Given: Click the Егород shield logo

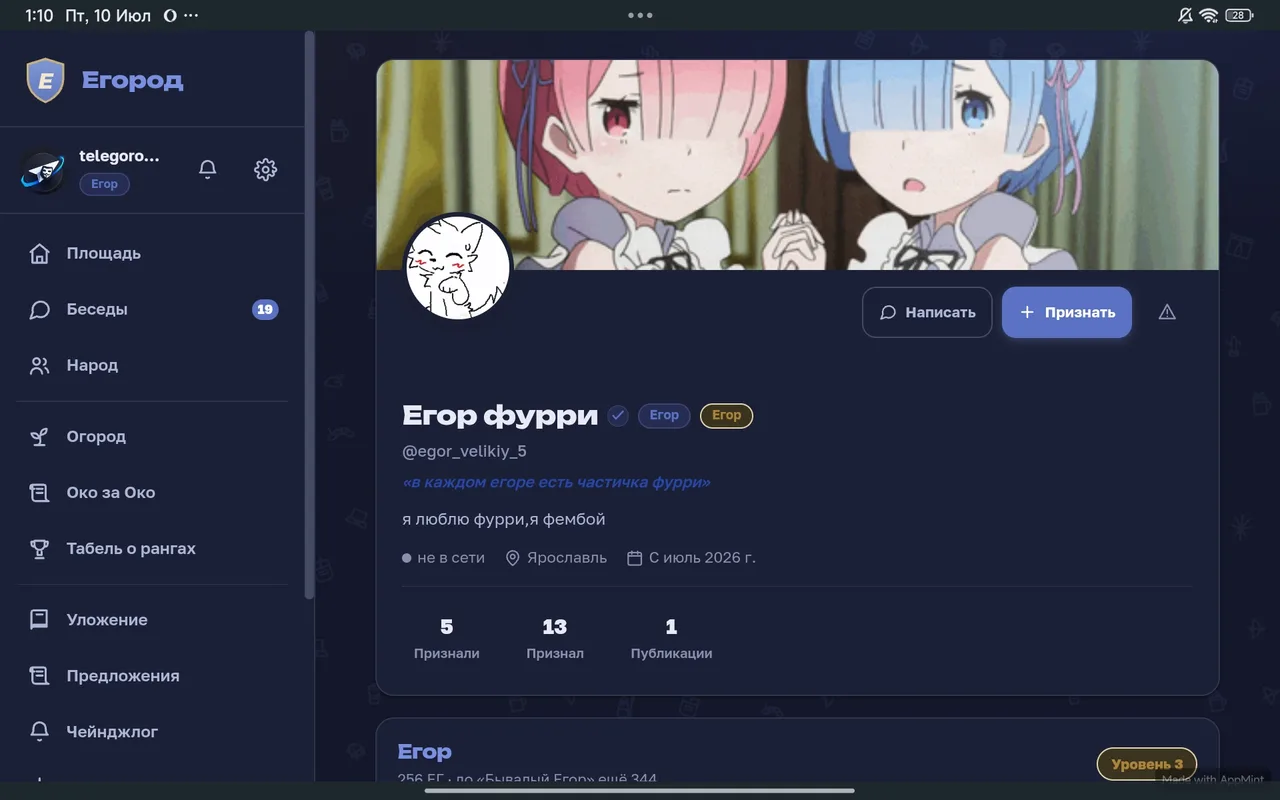Looking at the screenshot, I should point(45,80).
